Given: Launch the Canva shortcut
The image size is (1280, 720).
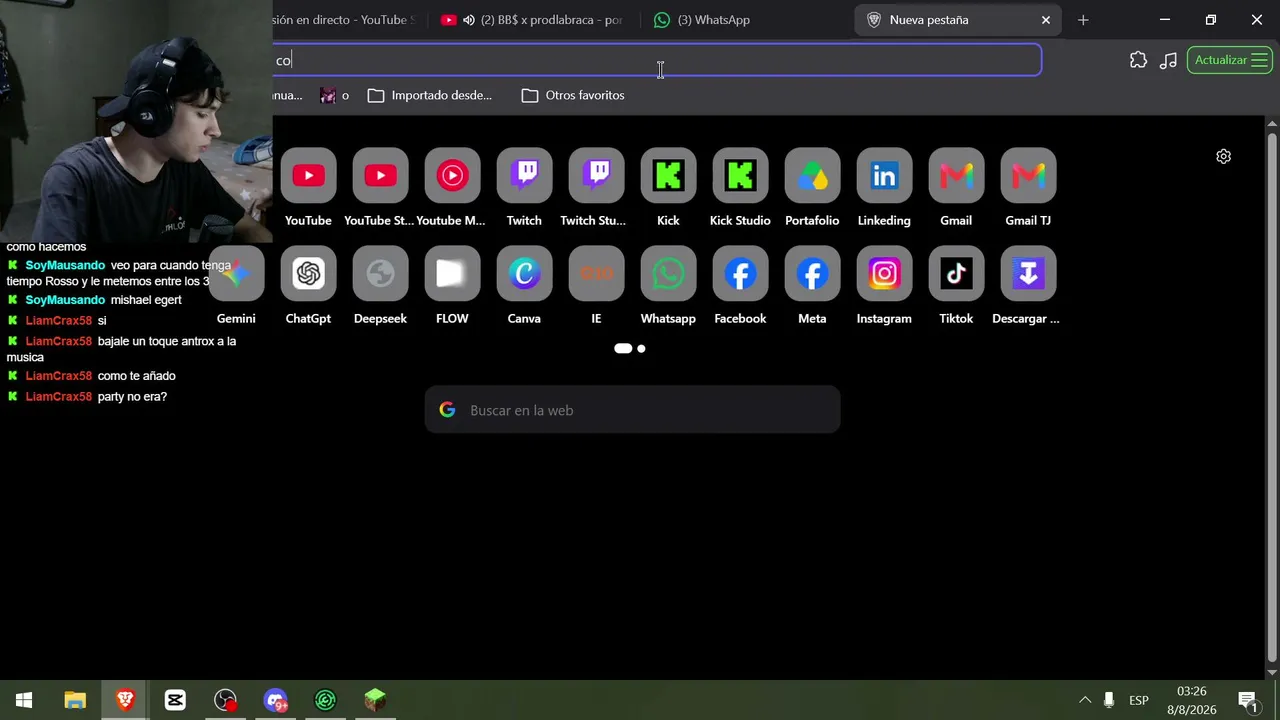Looking at the screenshot, I should coord(524,274).
